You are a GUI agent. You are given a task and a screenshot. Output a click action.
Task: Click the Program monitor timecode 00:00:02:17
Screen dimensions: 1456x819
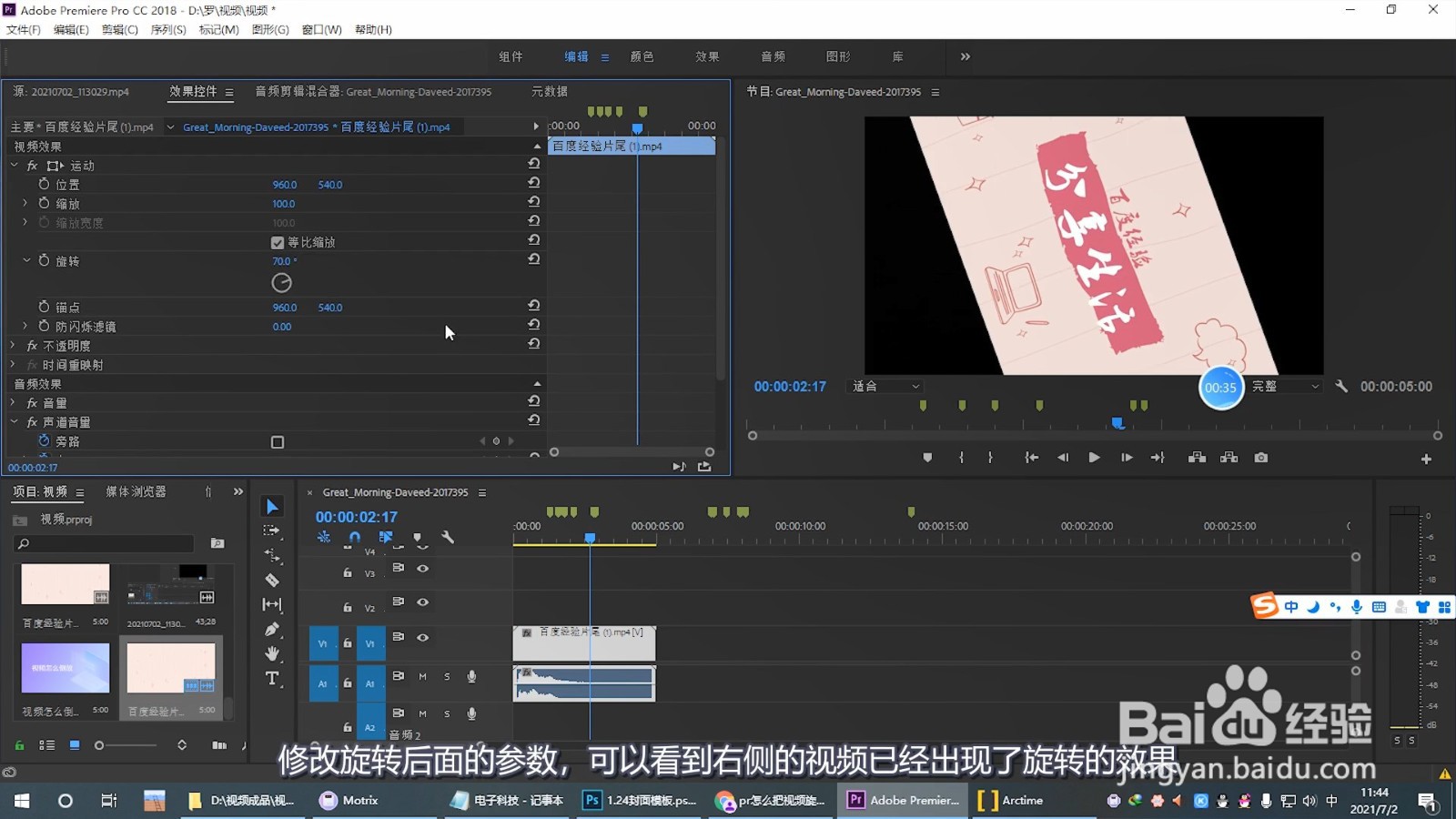tap(790, 387)
